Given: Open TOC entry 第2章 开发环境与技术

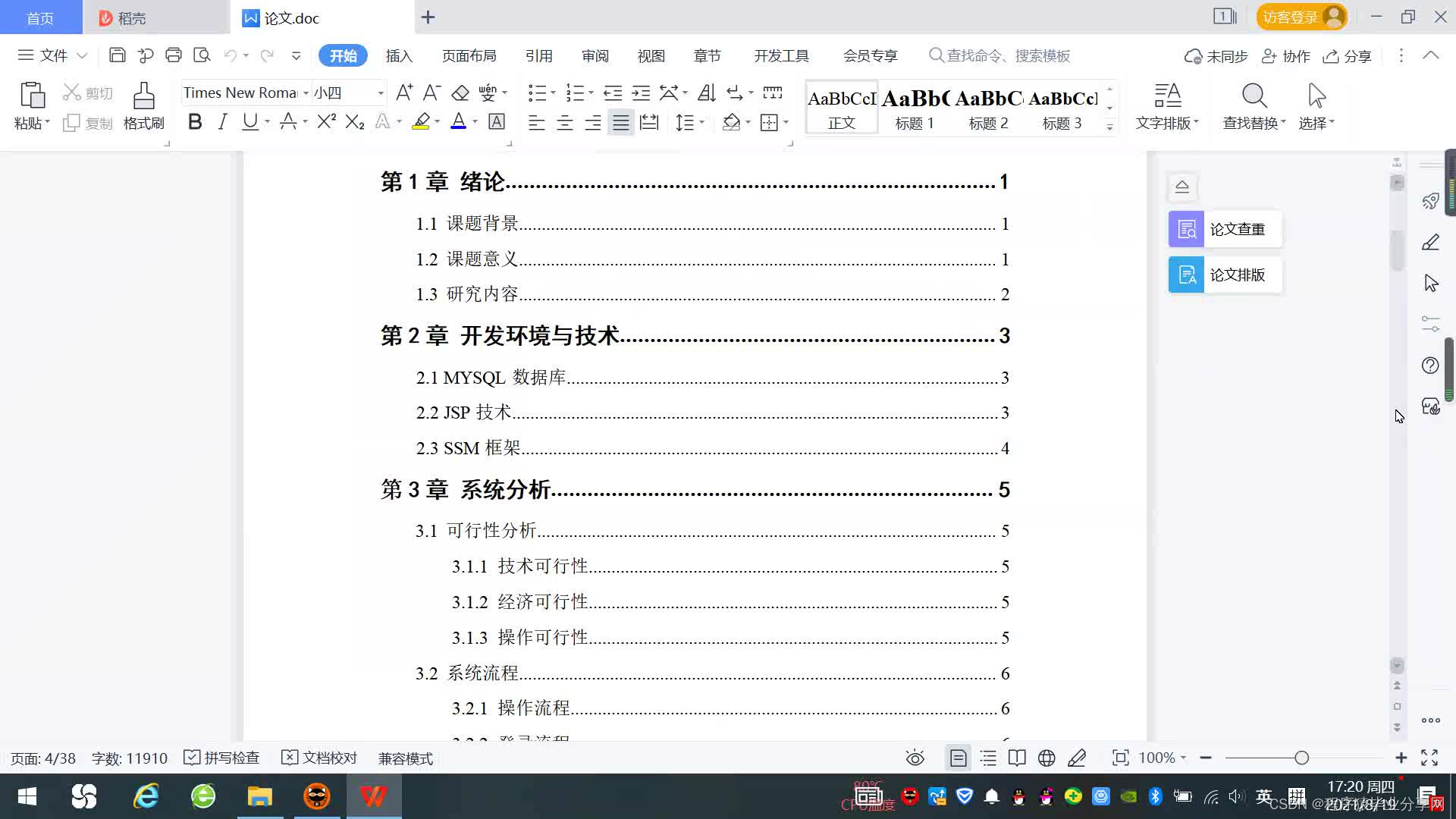Looking at the screenshot, I should [500, 336].
